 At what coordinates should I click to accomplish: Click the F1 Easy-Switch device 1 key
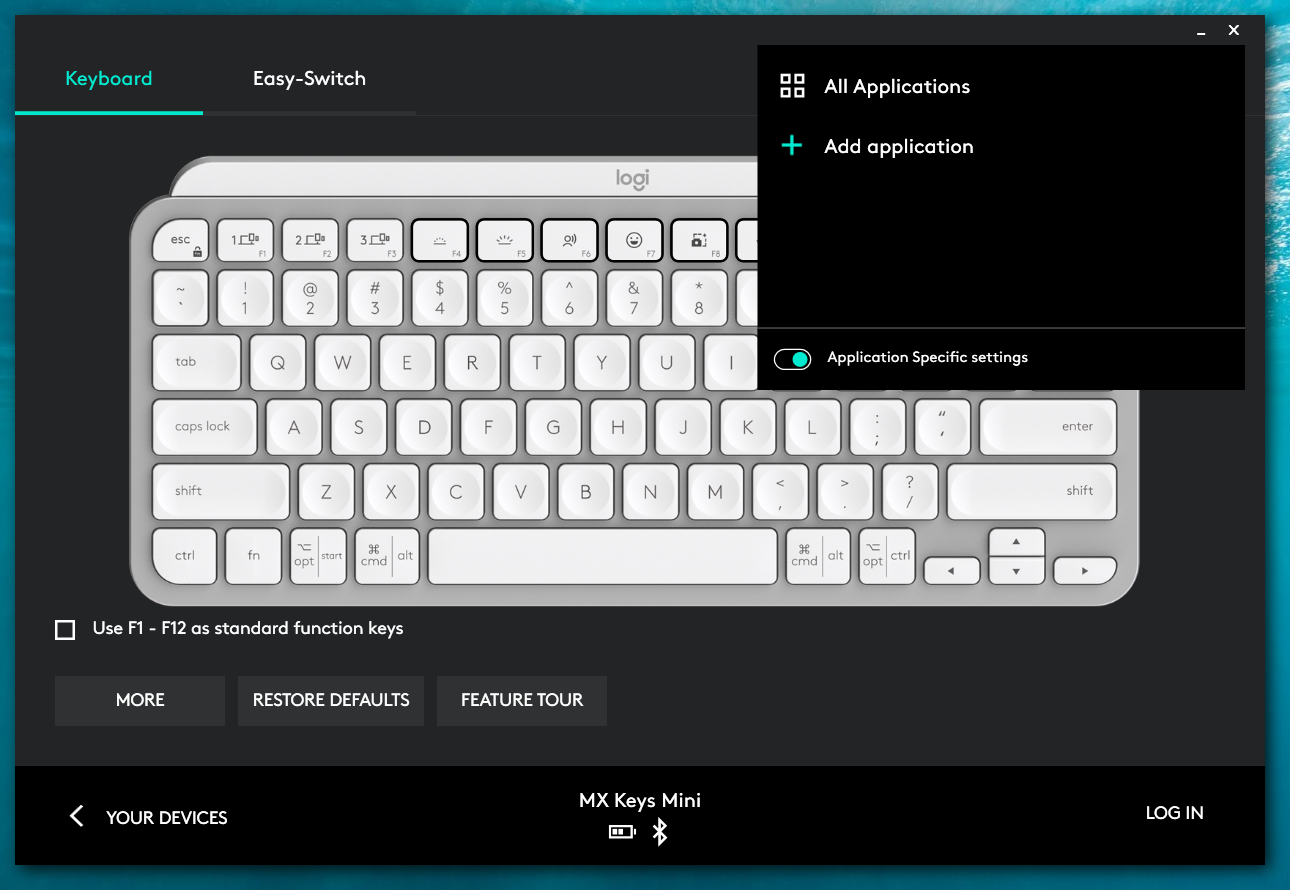point(246,241)
